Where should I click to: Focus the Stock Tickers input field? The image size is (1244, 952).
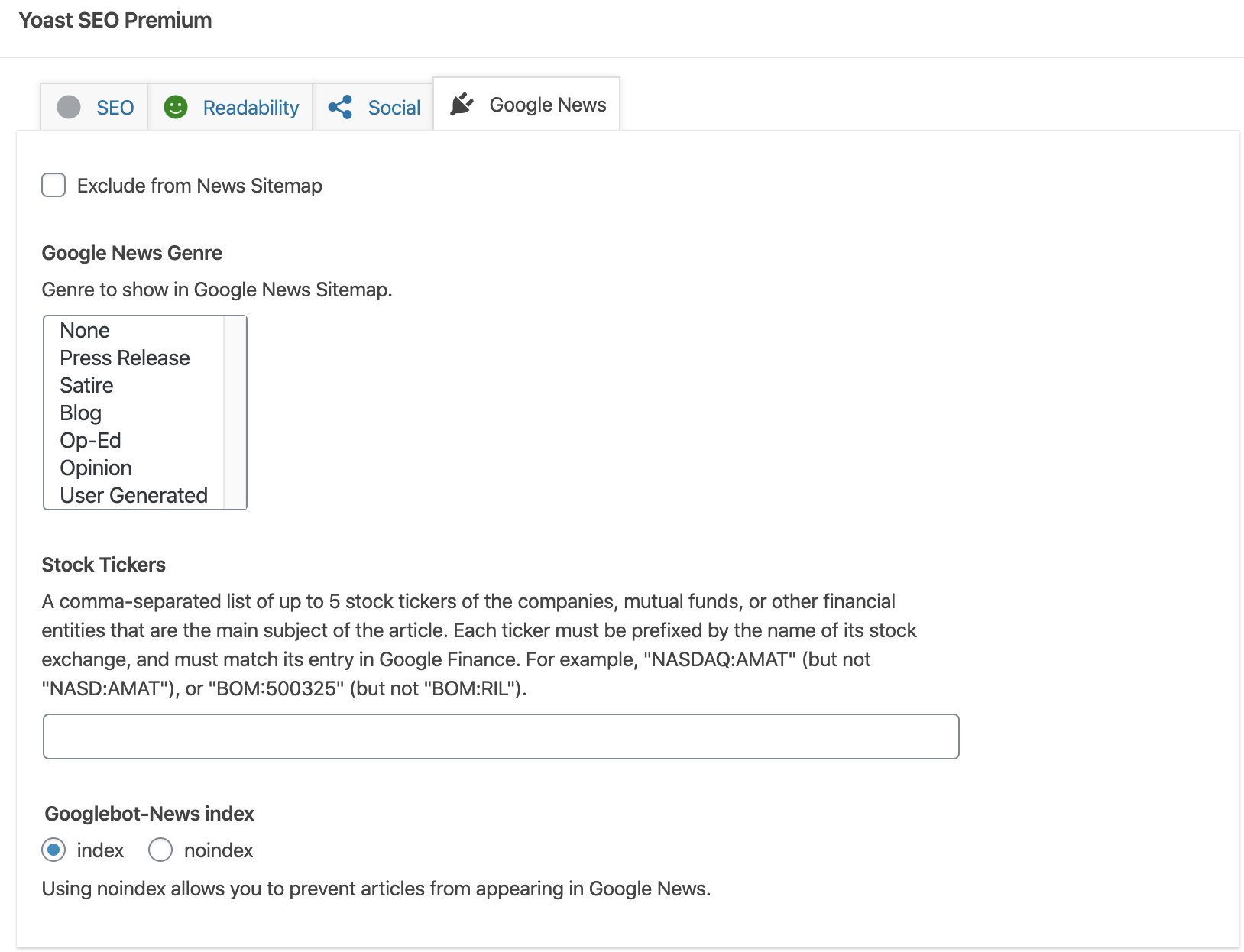pos(501,737)
